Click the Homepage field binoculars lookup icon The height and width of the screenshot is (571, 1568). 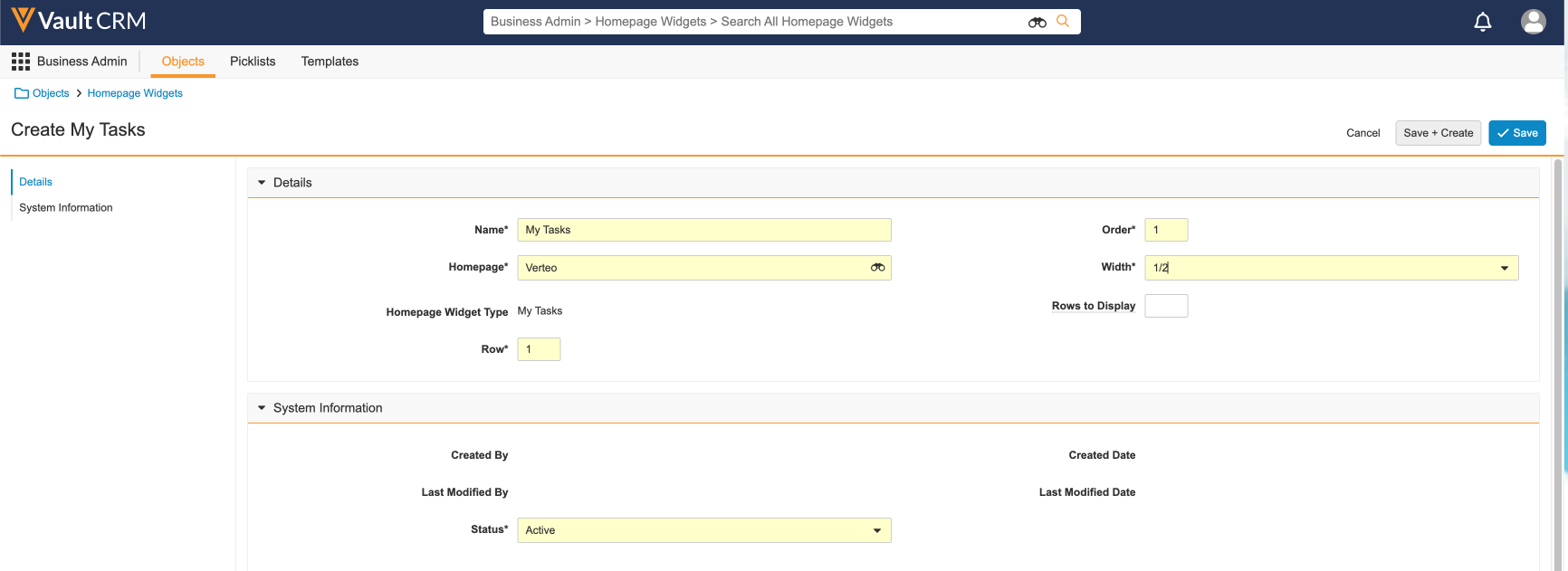coord(877,268)
